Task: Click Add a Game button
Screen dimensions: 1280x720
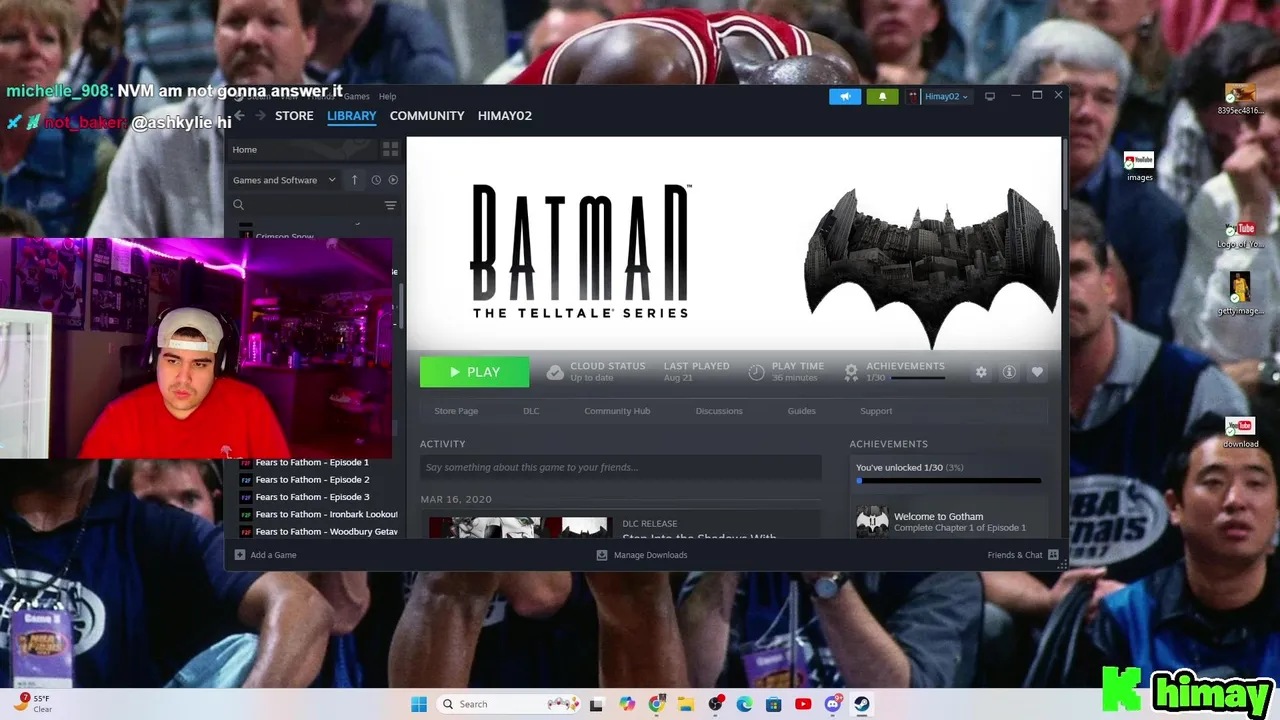Action: [265, 555]
